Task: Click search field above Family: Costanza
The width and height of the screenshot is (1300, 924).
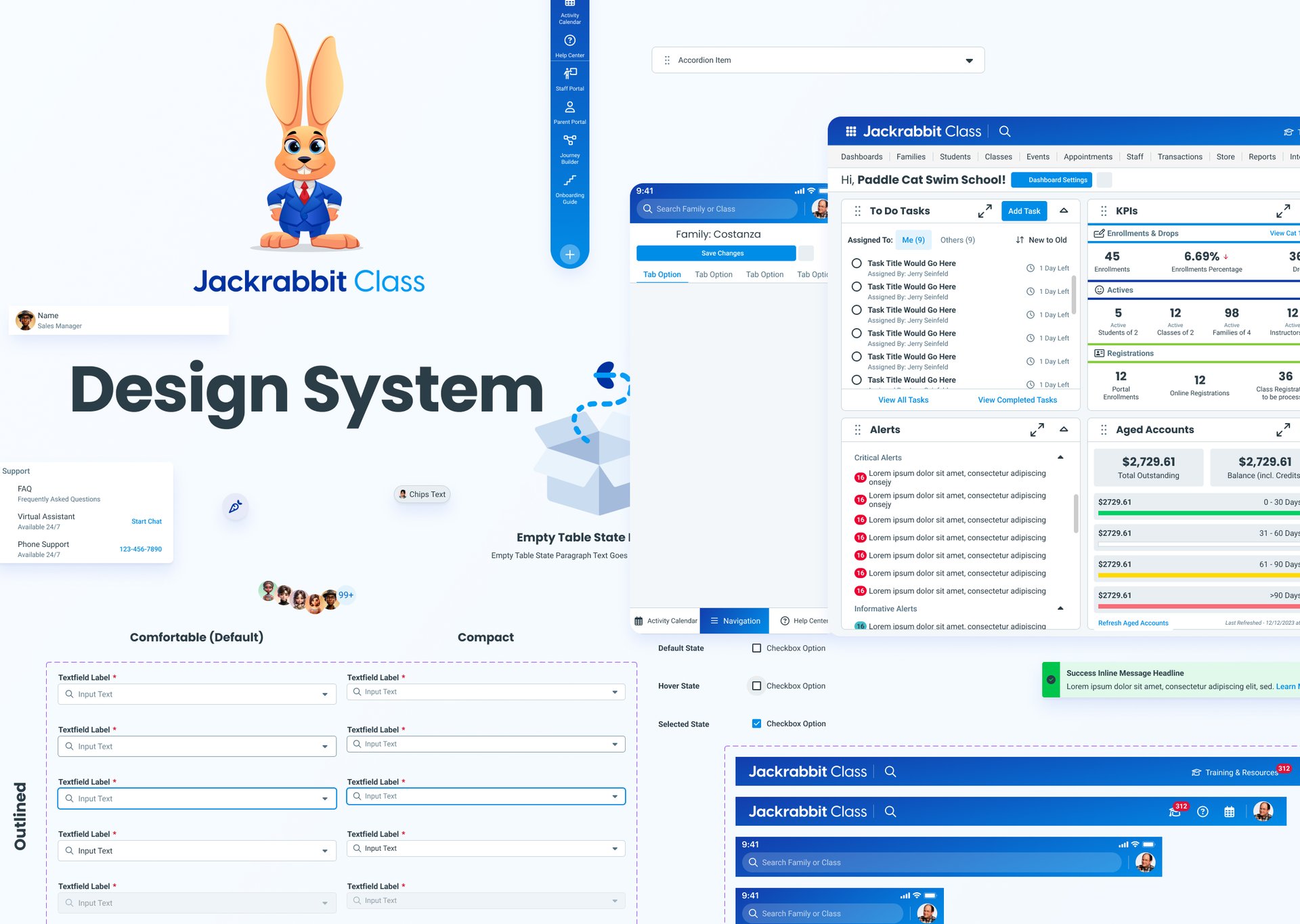Action: 717,209
